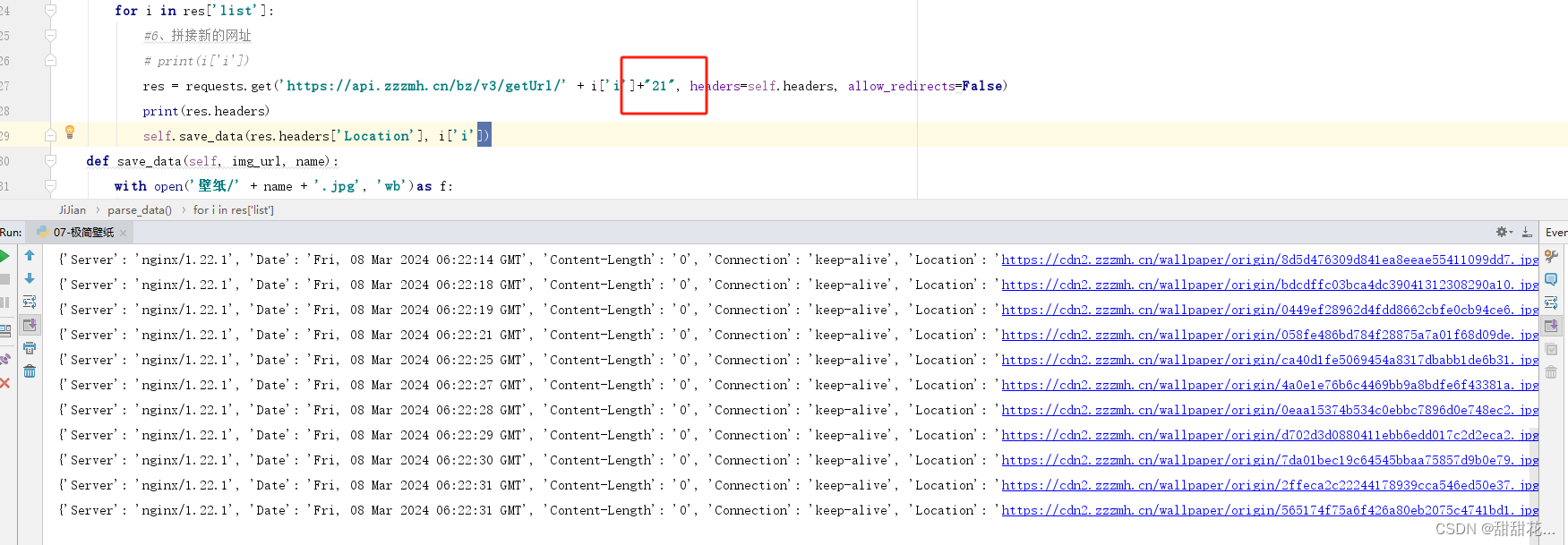This screenshot has width=1568, height=545.
Task: Toggle soft-wrap in Run console
Action: pyautogui.click(x=30, y=302)
